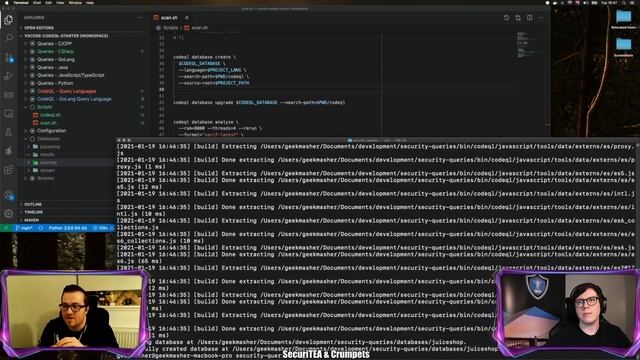Screen dimensions: 640x360
Task: Click the open changes icon in editor toolbar
Action: pyautogui.click(x=518, y=18)
